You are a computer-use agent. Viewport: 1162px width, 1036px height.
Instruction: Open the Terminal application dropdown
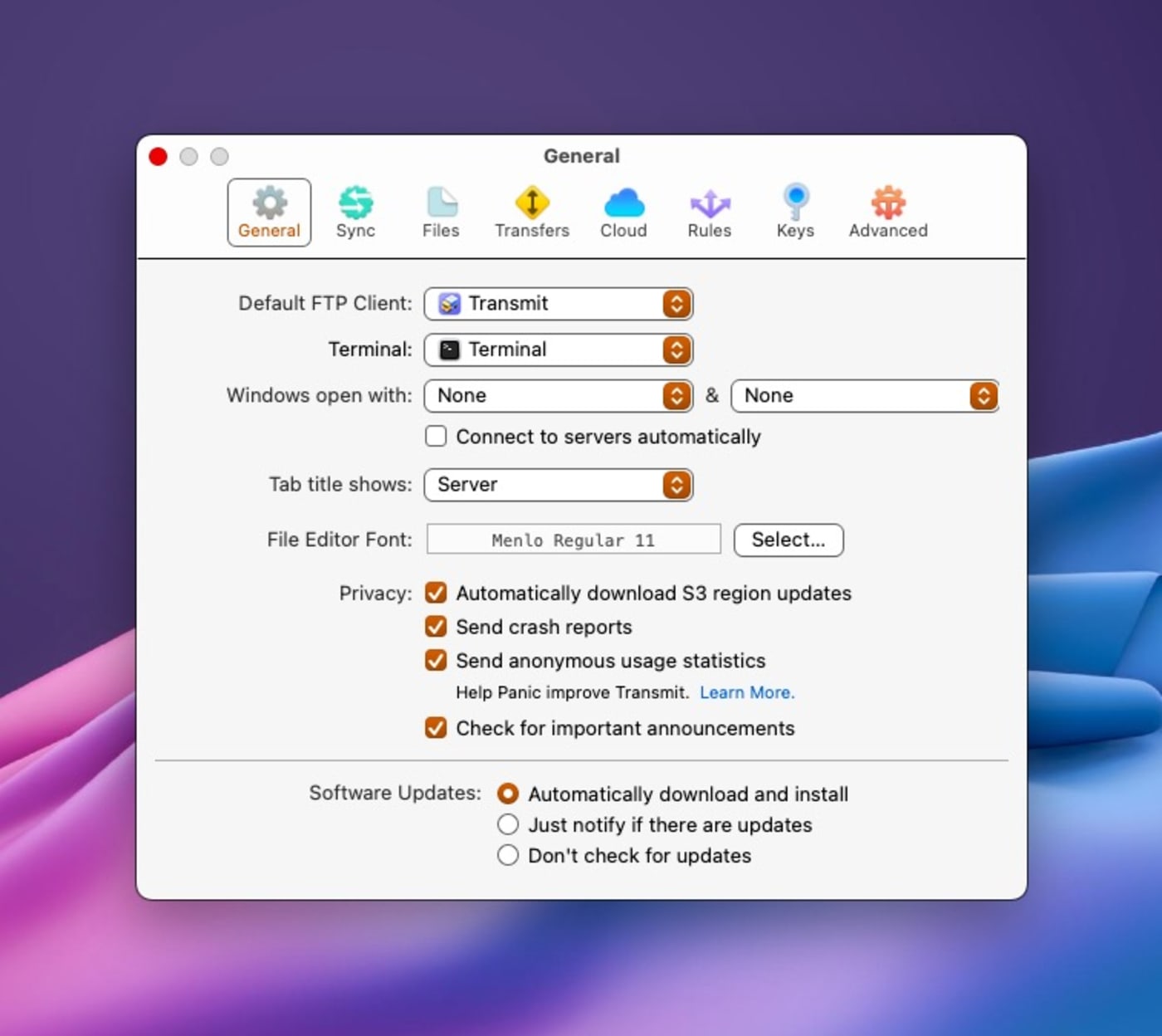click(x=558, y=349)
